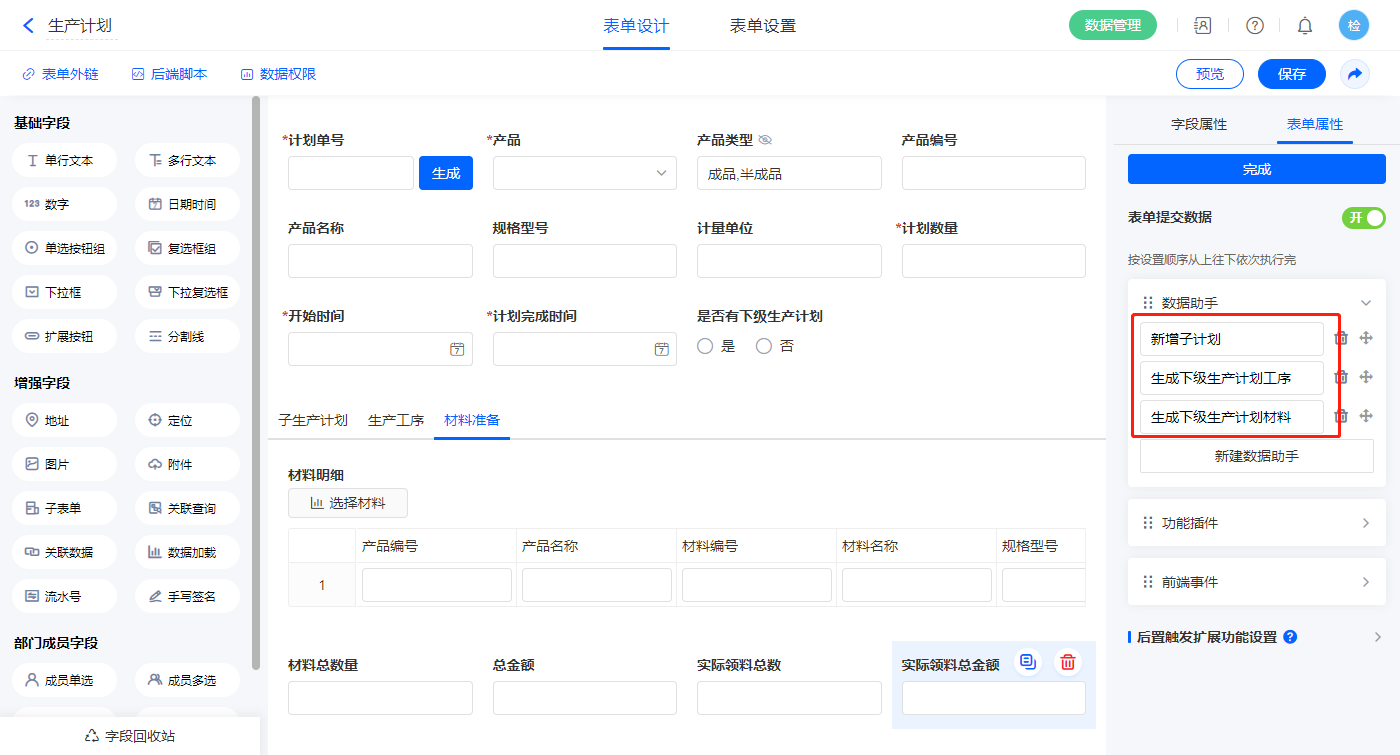Screen dimensions: 1400x755
Task: Collapse the 数据助手 section
Action: (1366, 303)
